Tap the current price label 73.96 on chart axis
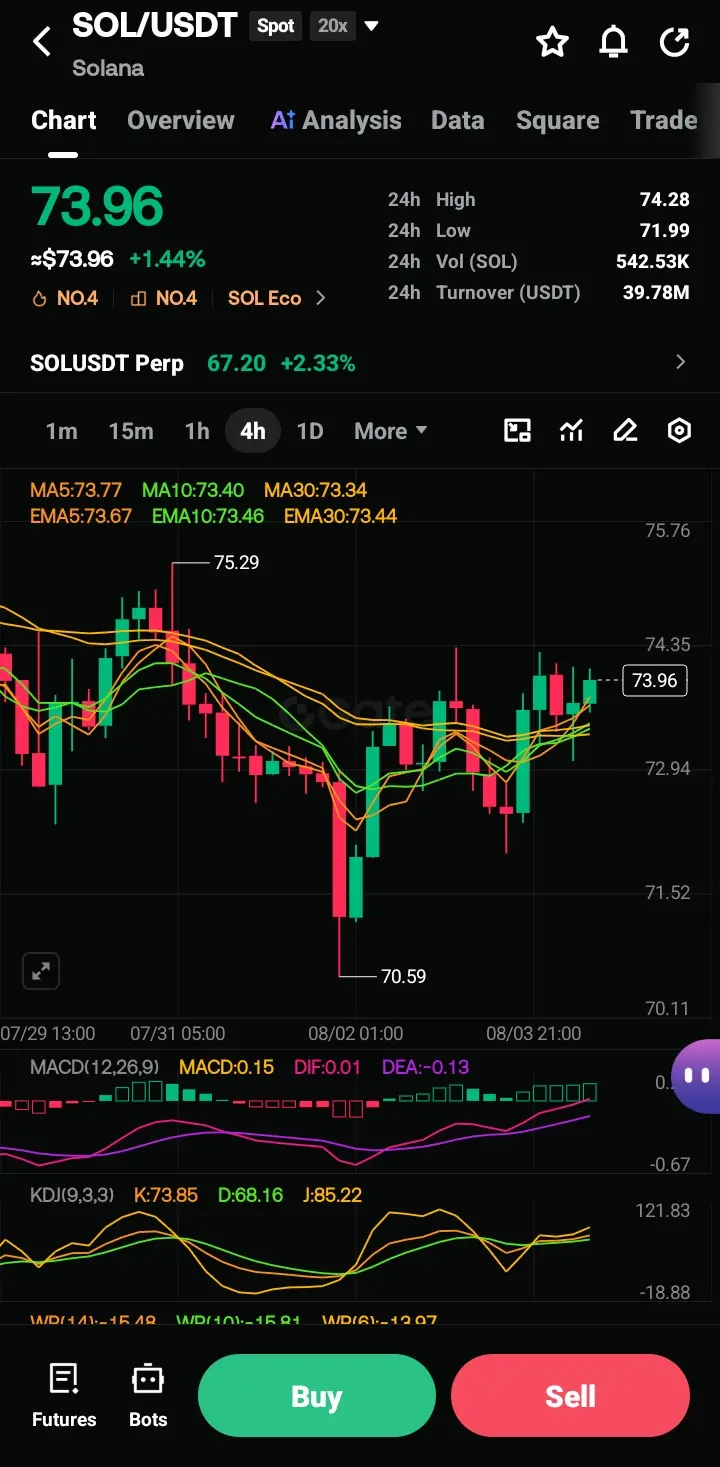 tap(655, 680)
